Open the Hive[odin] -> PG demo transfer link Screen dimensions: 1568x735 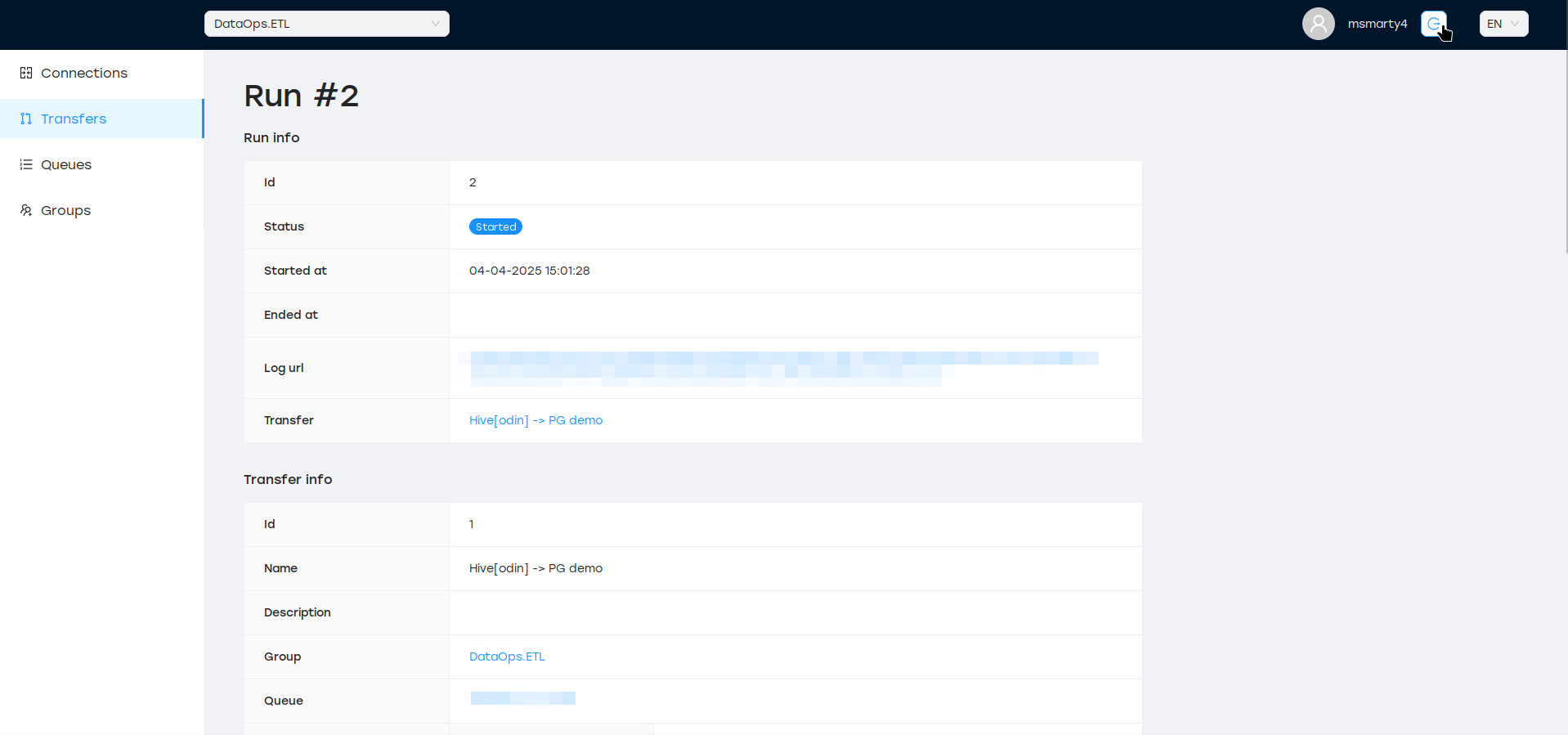535,420
